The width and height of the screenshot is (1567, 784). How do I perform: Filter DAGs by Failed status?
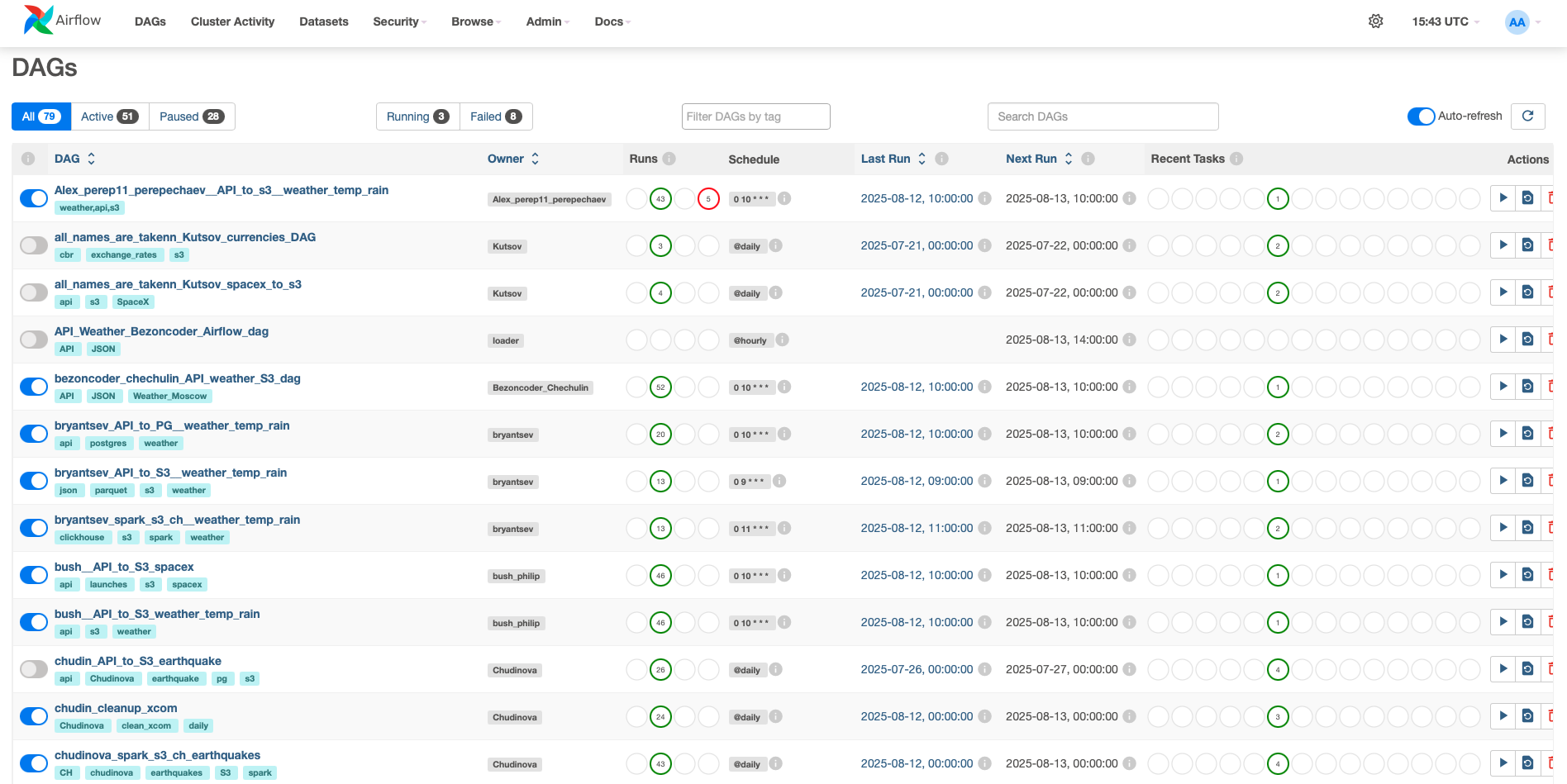pos(496,116)
